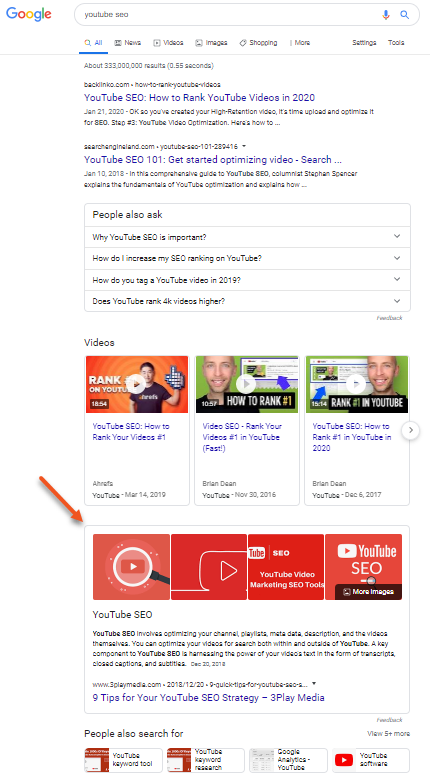Viewport: 430px width, 780px height.
Task: Open search Settings
Action: point(364,43)
